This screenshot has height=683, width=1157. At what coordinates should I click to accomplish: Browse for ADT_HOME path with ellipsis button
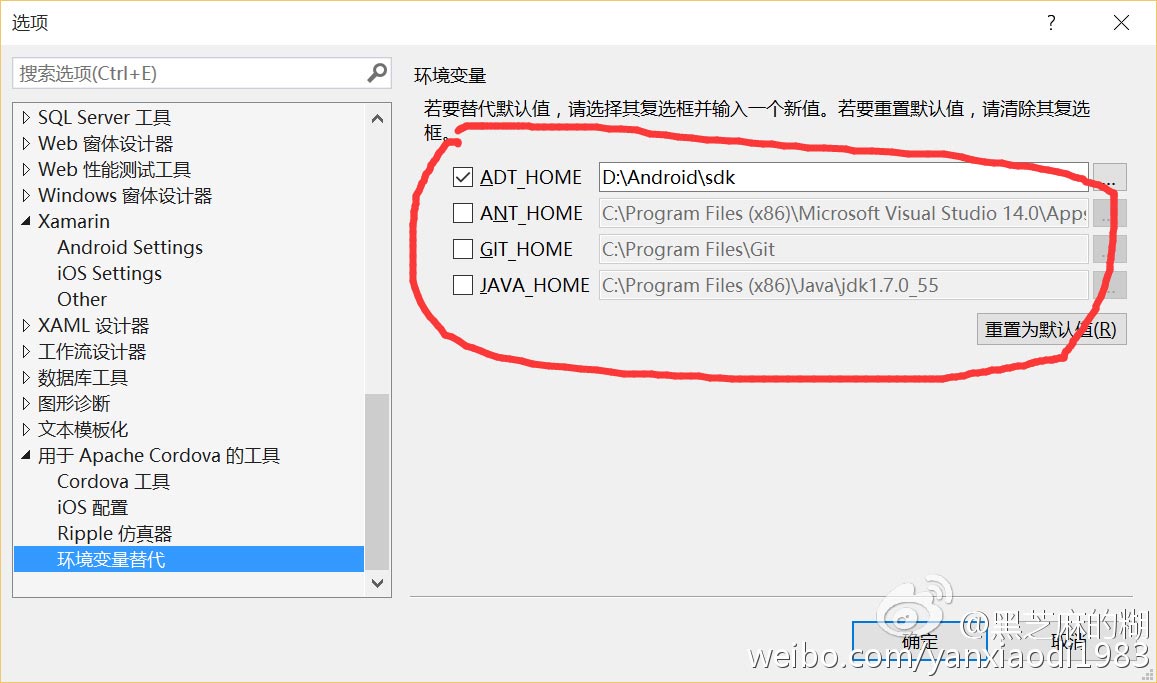(x=1109, y=177)
